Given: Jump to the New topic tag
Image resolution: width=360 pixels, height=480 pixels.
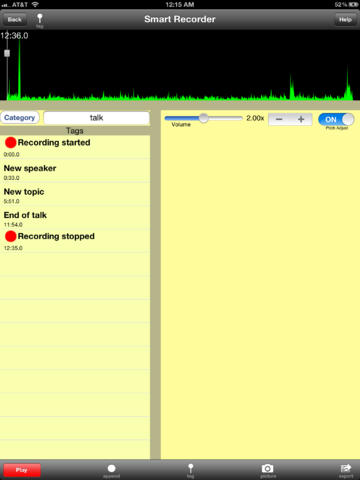Looking at the screenshot, I should (x=75, y=194).
